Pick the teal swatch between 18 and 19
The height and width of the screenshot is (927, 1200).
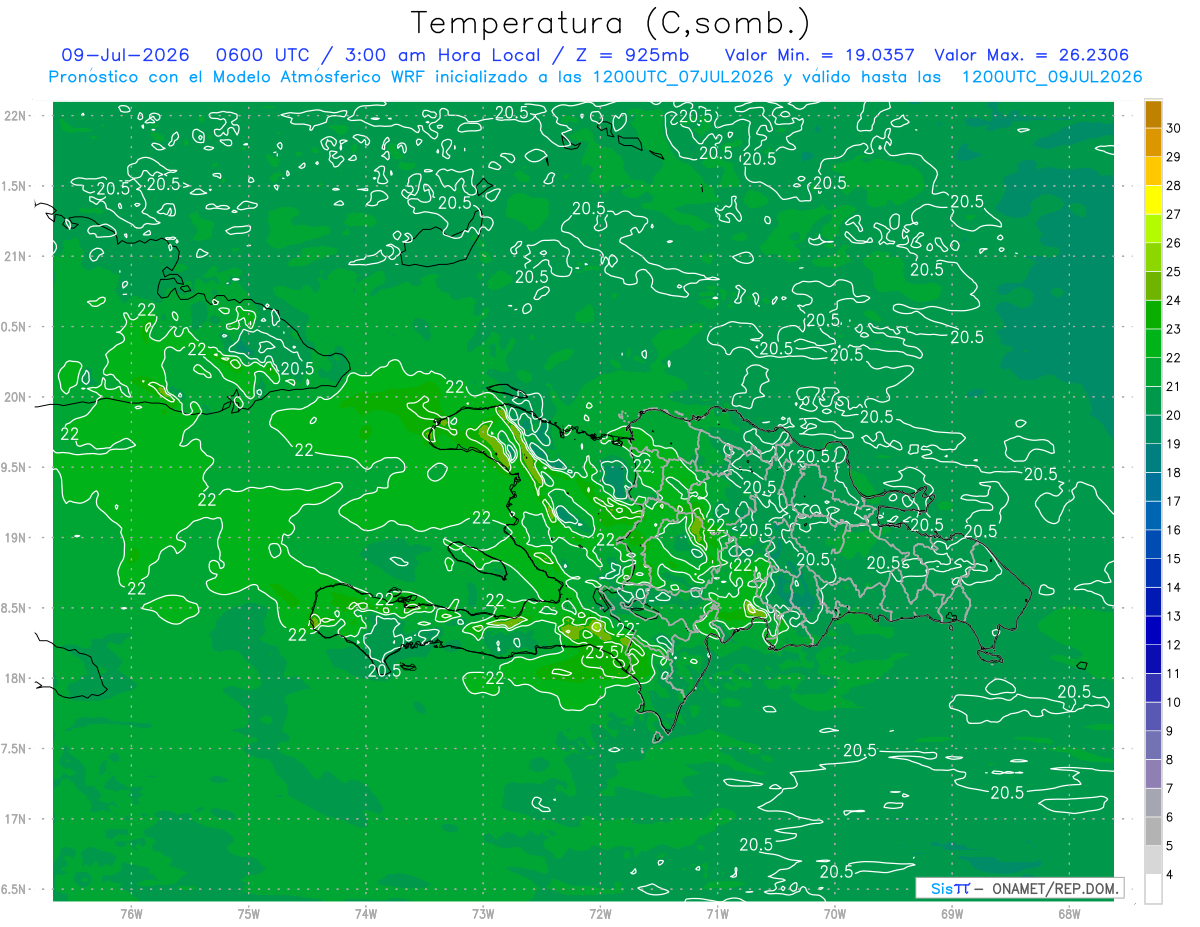(x=1153, y=459)
